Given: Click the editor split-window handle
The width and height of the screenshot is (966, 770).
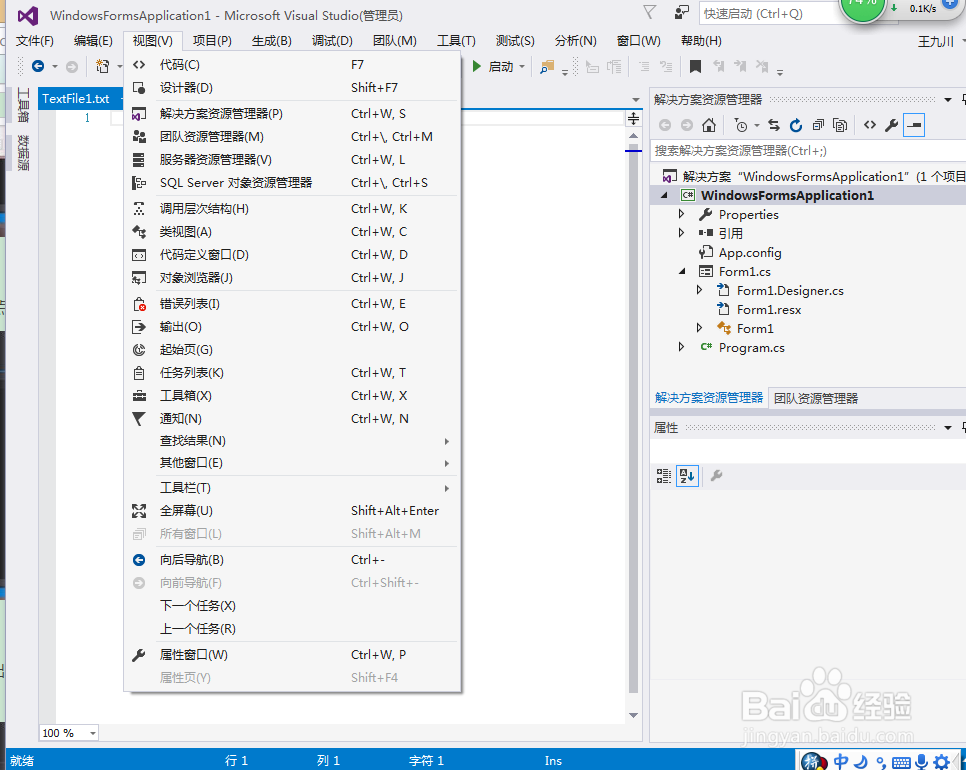Looking at the screenshot, I should point(633,118).
